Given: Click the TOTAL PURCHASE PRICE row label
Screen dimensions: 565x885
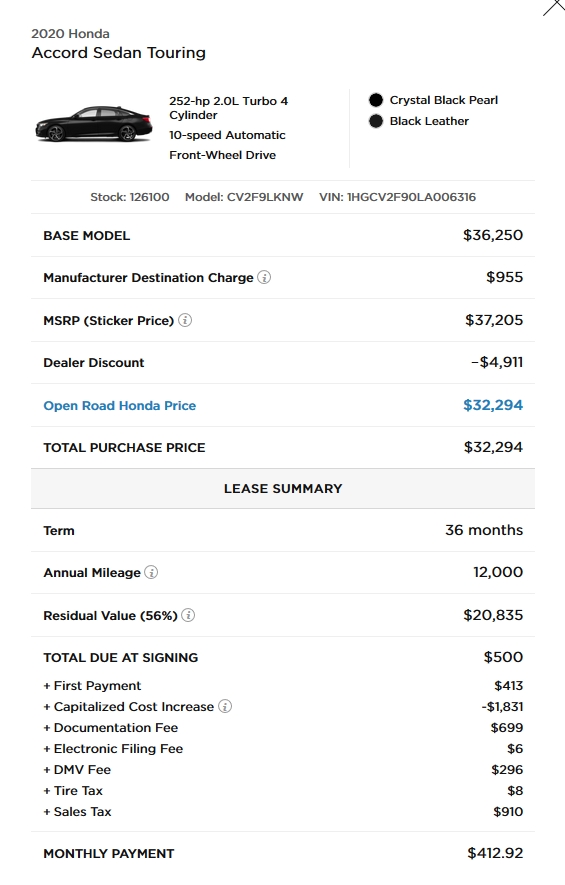Looking at the screenshot, I should 124,448.
